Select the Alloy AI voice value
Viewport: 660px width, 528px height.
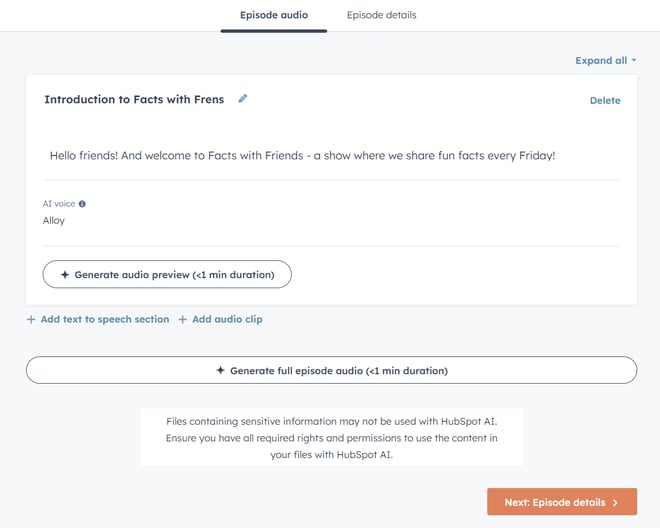click(53, 221)
